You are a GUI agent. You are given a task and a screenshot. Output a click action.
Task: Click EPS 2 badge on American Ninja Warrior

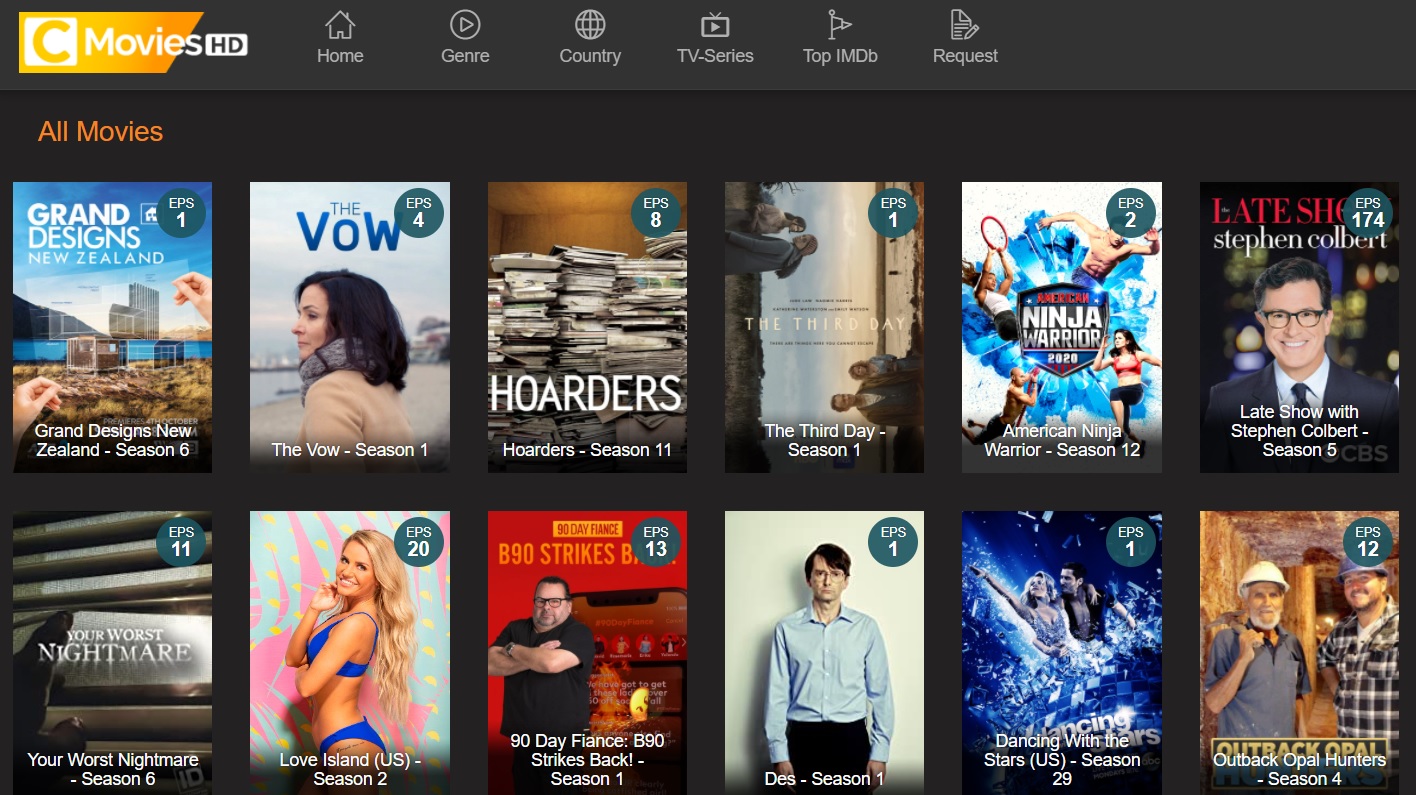tap(1131, 213)
